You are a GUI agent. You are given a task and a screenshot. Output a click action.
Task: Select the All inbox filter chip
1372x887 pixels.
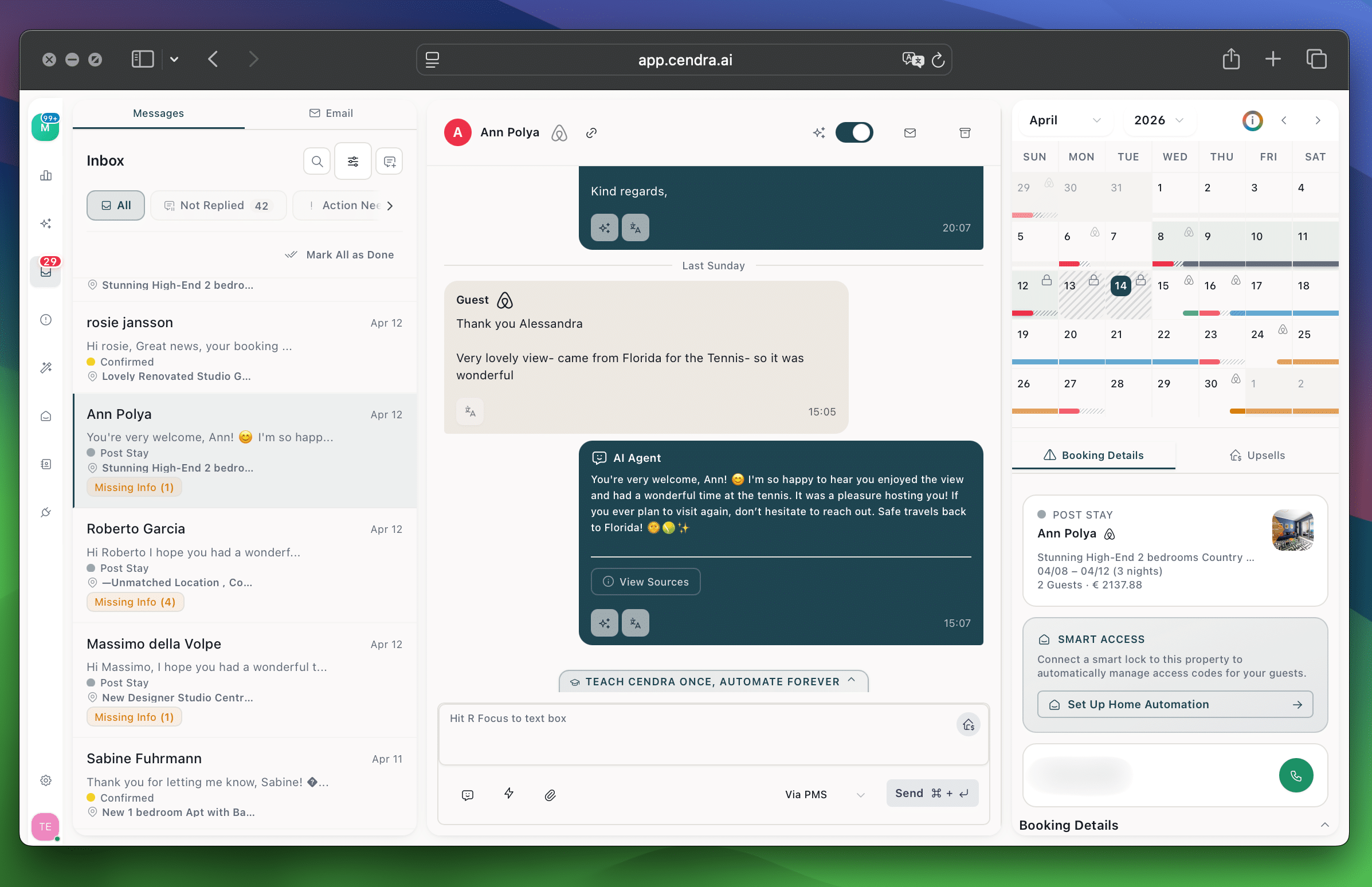116,206
